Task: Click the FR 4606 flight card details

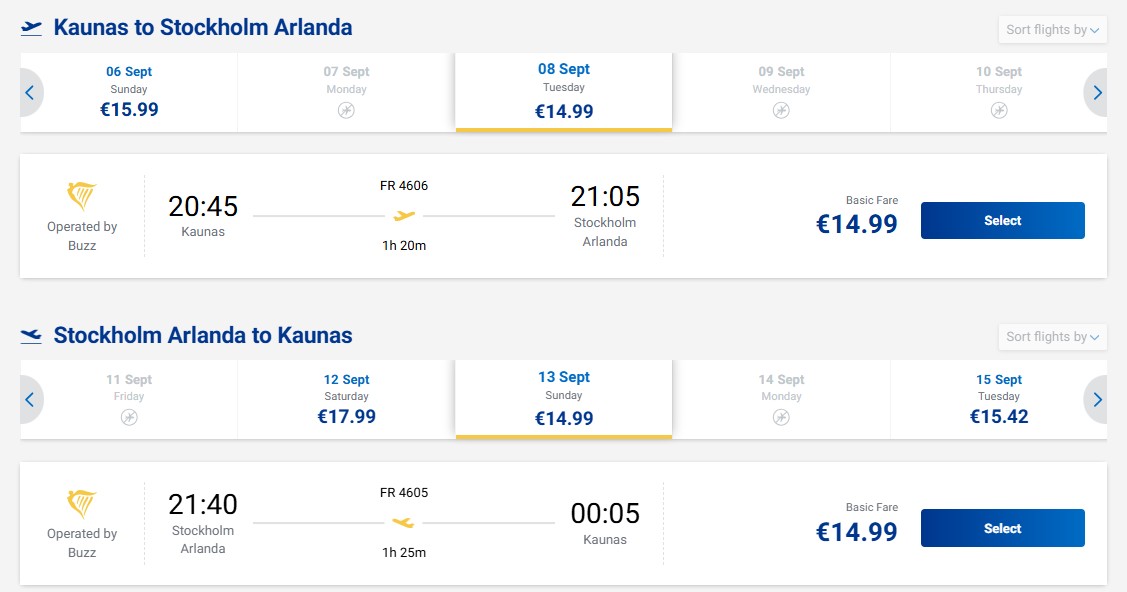Action: pos(564,216)
